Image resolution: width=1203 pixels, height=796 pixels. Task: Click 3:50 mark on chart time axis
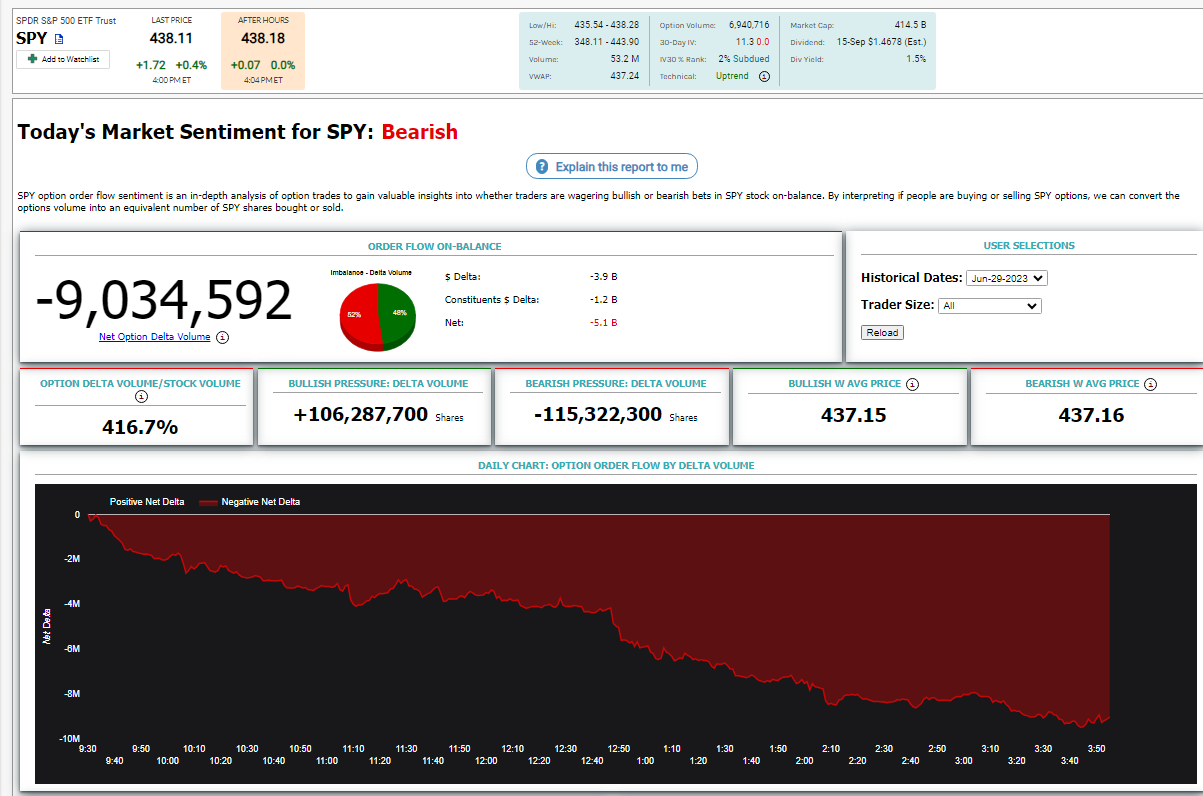(x=1097, y=748)
